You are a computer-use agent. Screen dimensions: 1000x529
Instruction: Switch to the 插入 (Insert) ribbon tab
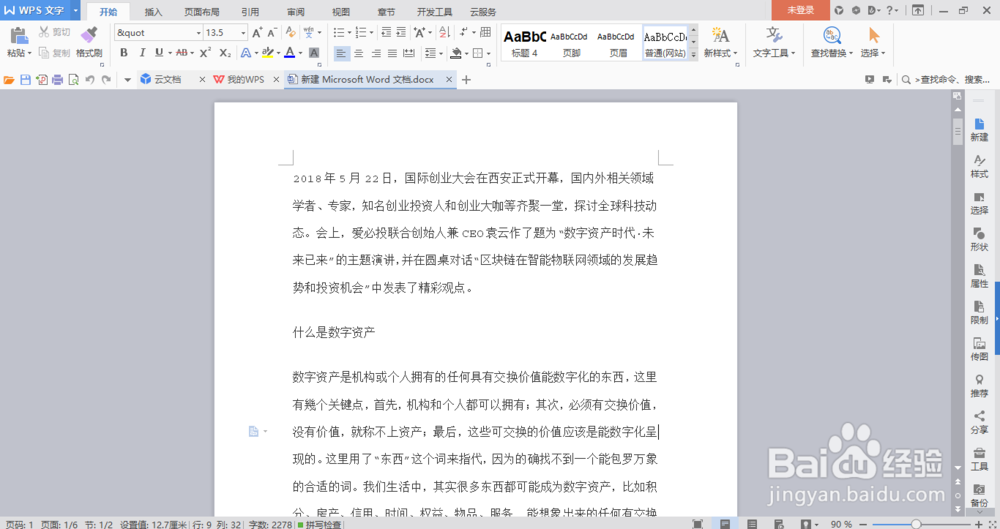tap(153, 11)
